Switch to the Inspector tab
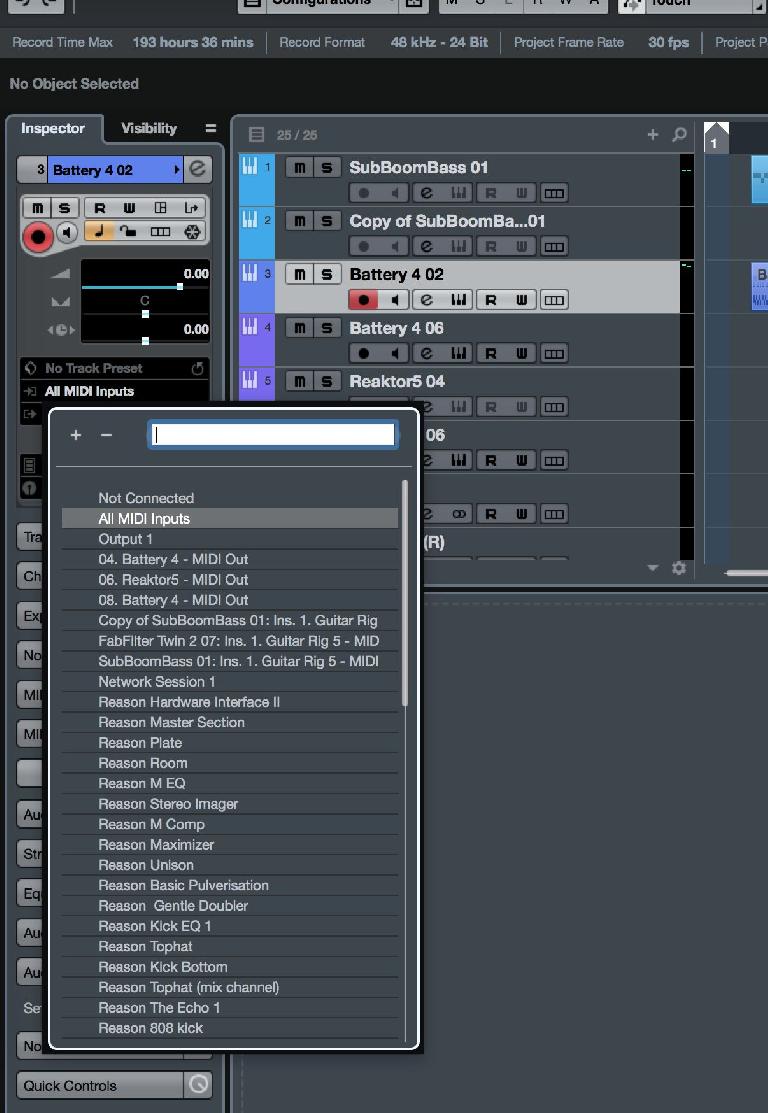 point(53,128)
